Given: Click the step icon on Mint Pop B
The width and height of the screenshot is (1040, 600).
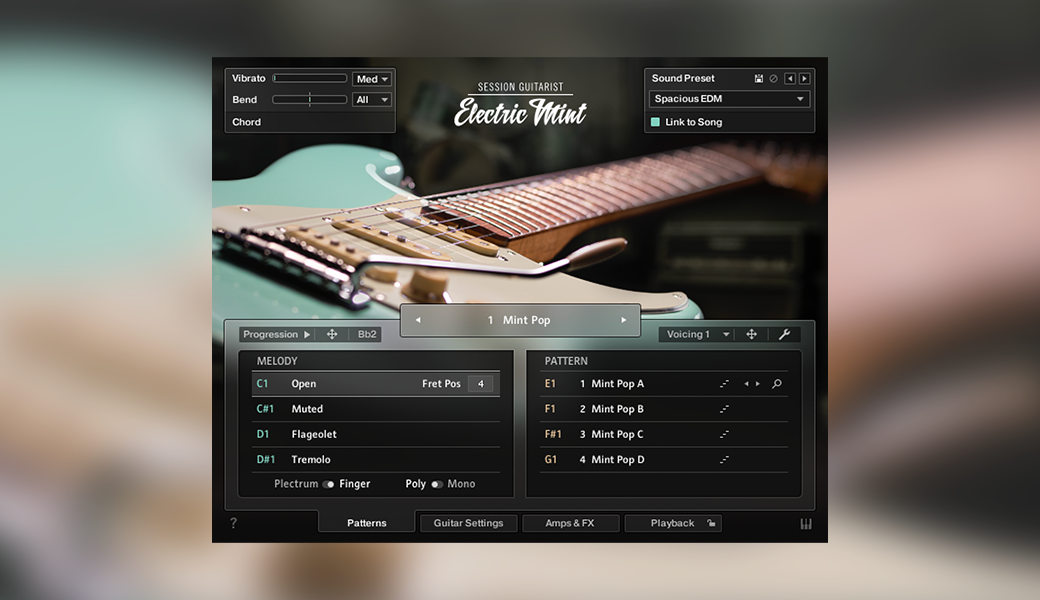Looking at the screenshot, I should click(724, 409).
